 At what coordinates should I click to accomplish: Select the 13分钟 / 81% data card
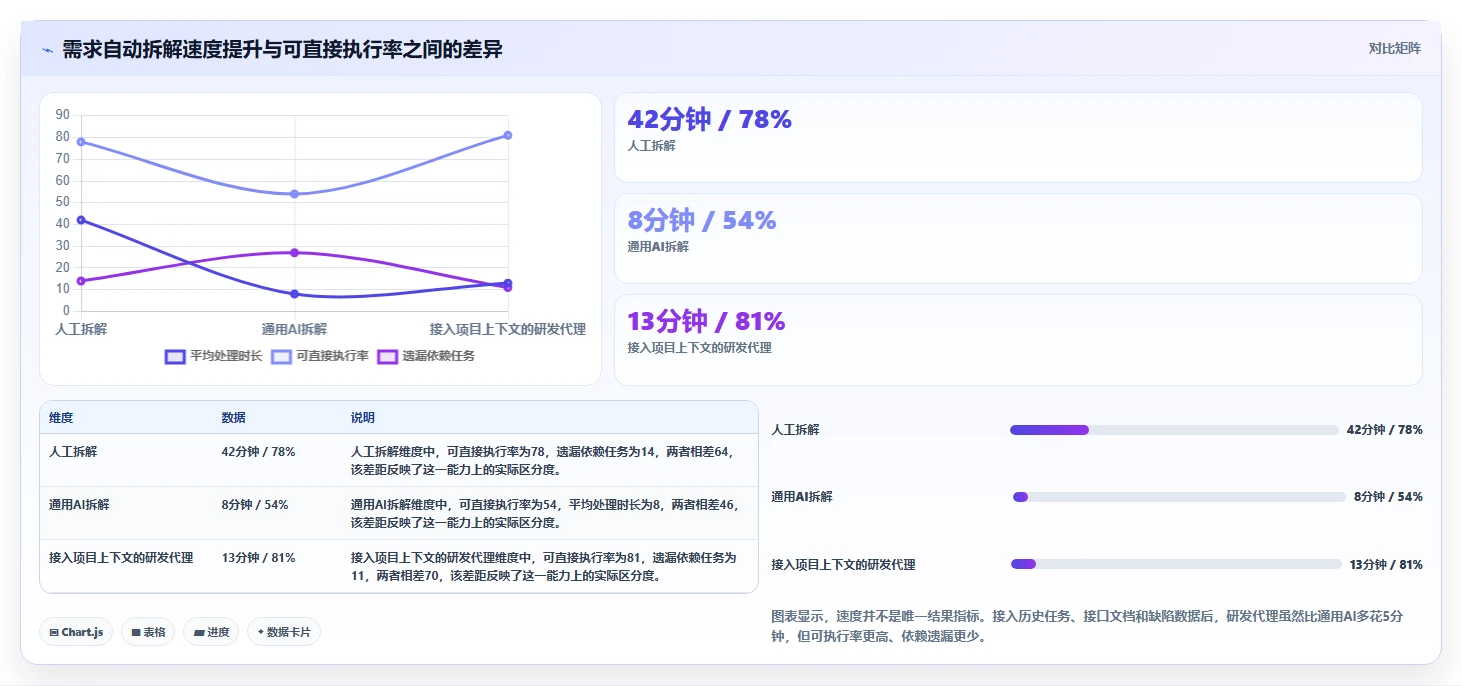pos(1018,339)
